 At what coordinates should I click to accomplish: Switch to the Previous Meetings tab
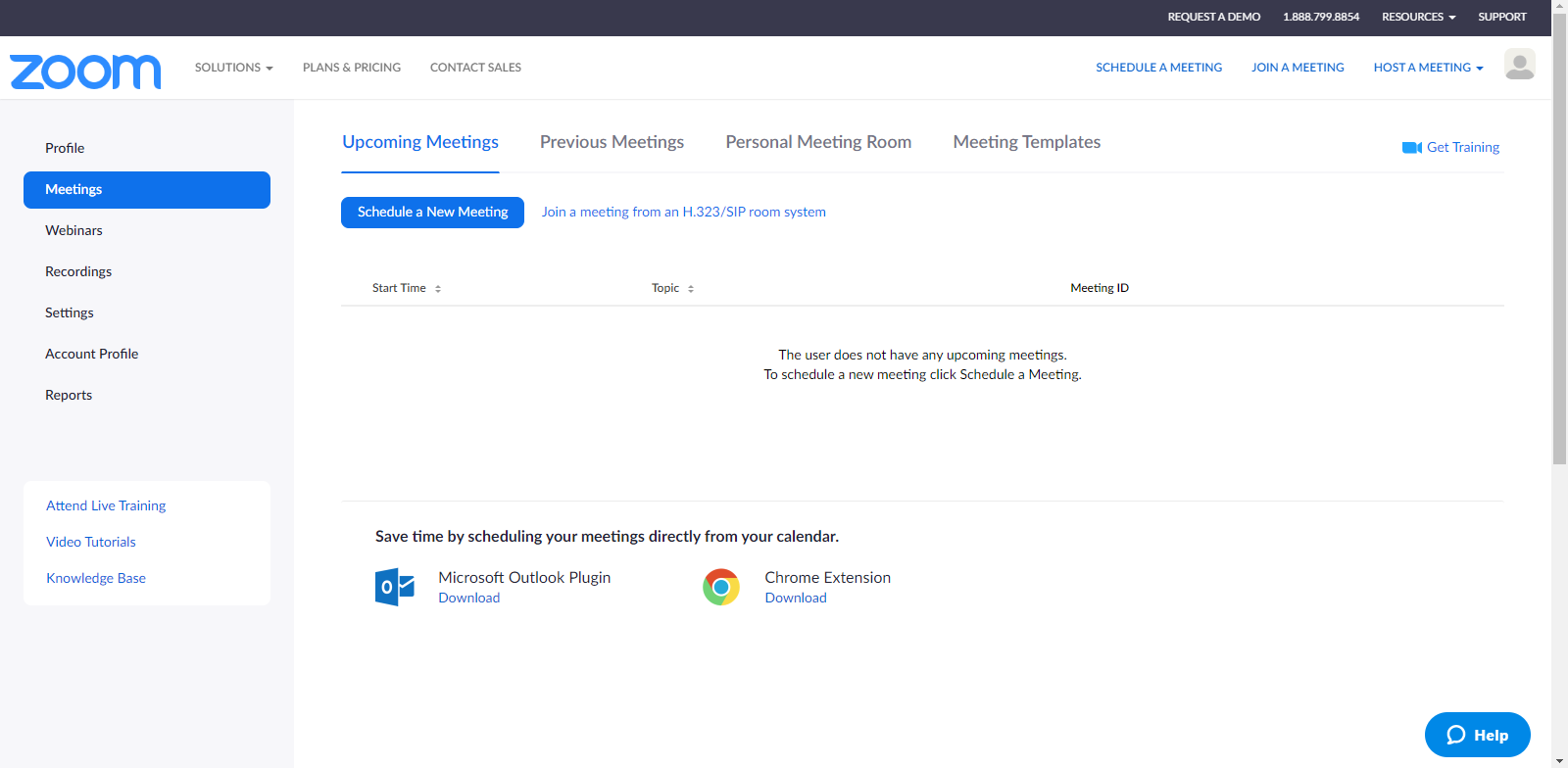612,142
